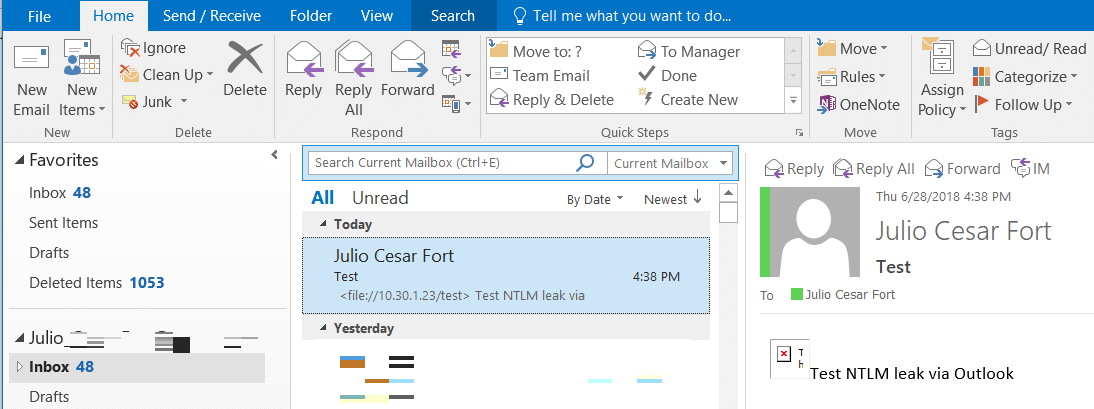Click Forward in the reading pane
The image size is (1094, 409).
[962, 169]
